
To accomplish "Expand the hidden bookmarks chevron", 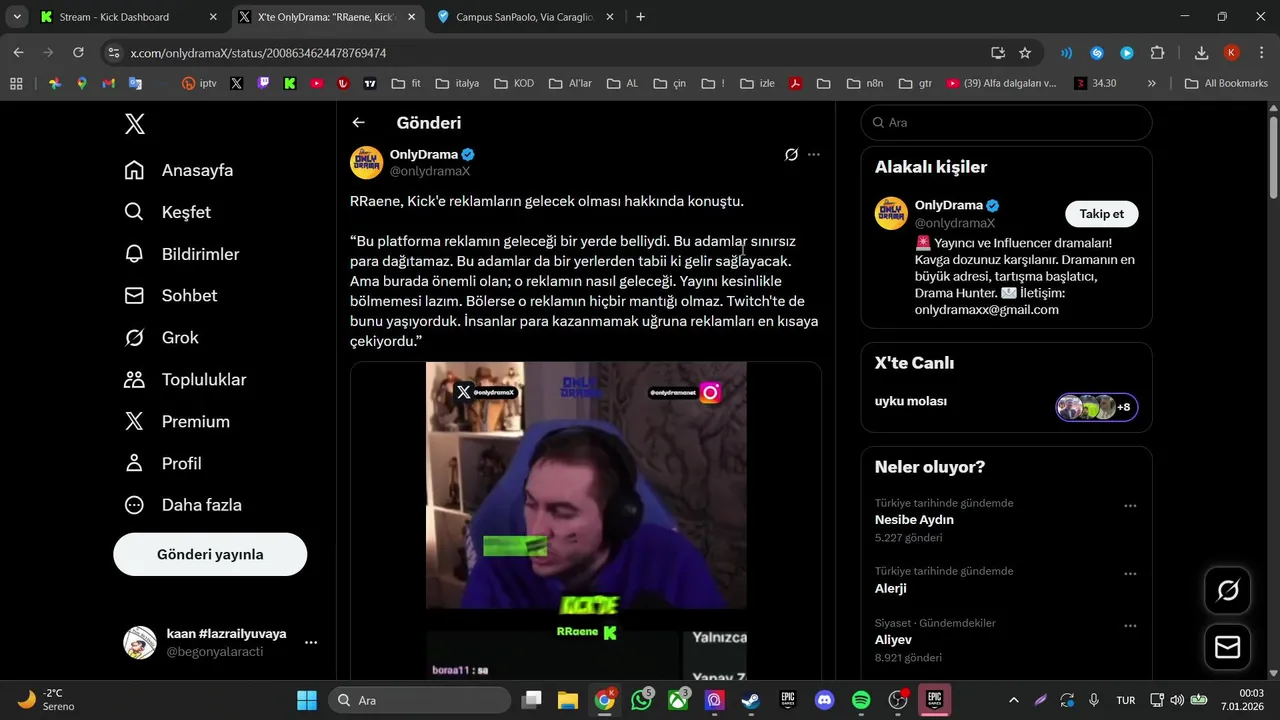I will coord(1152,84).
